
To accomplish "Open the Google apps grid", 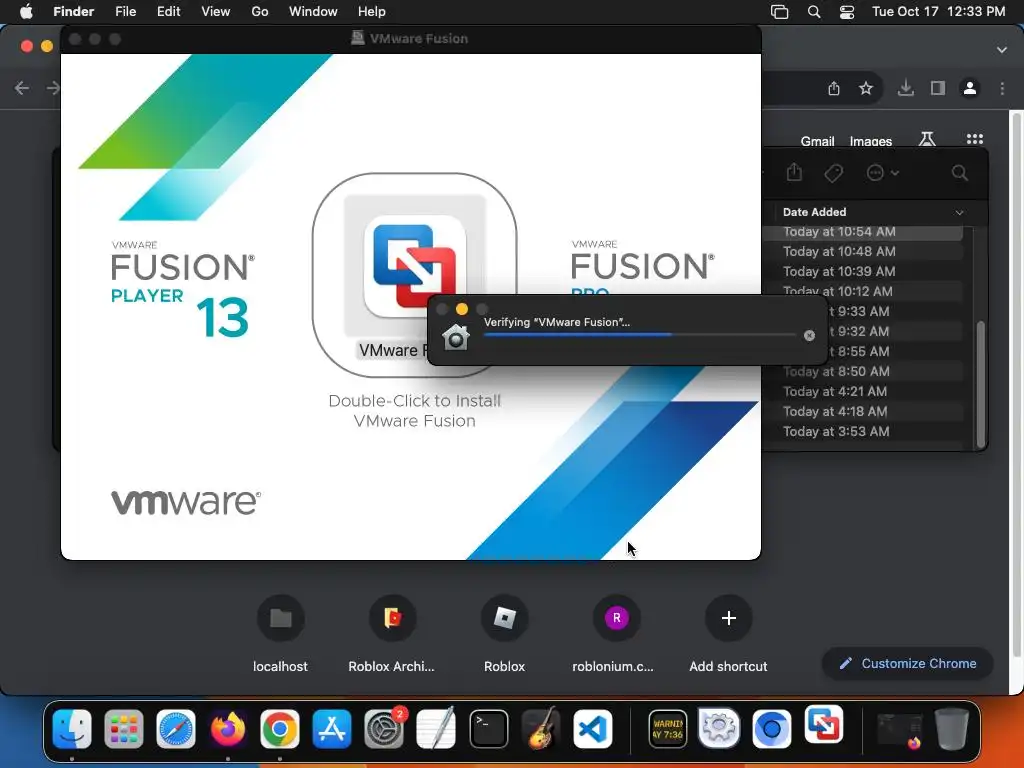I will coord(975,139).
